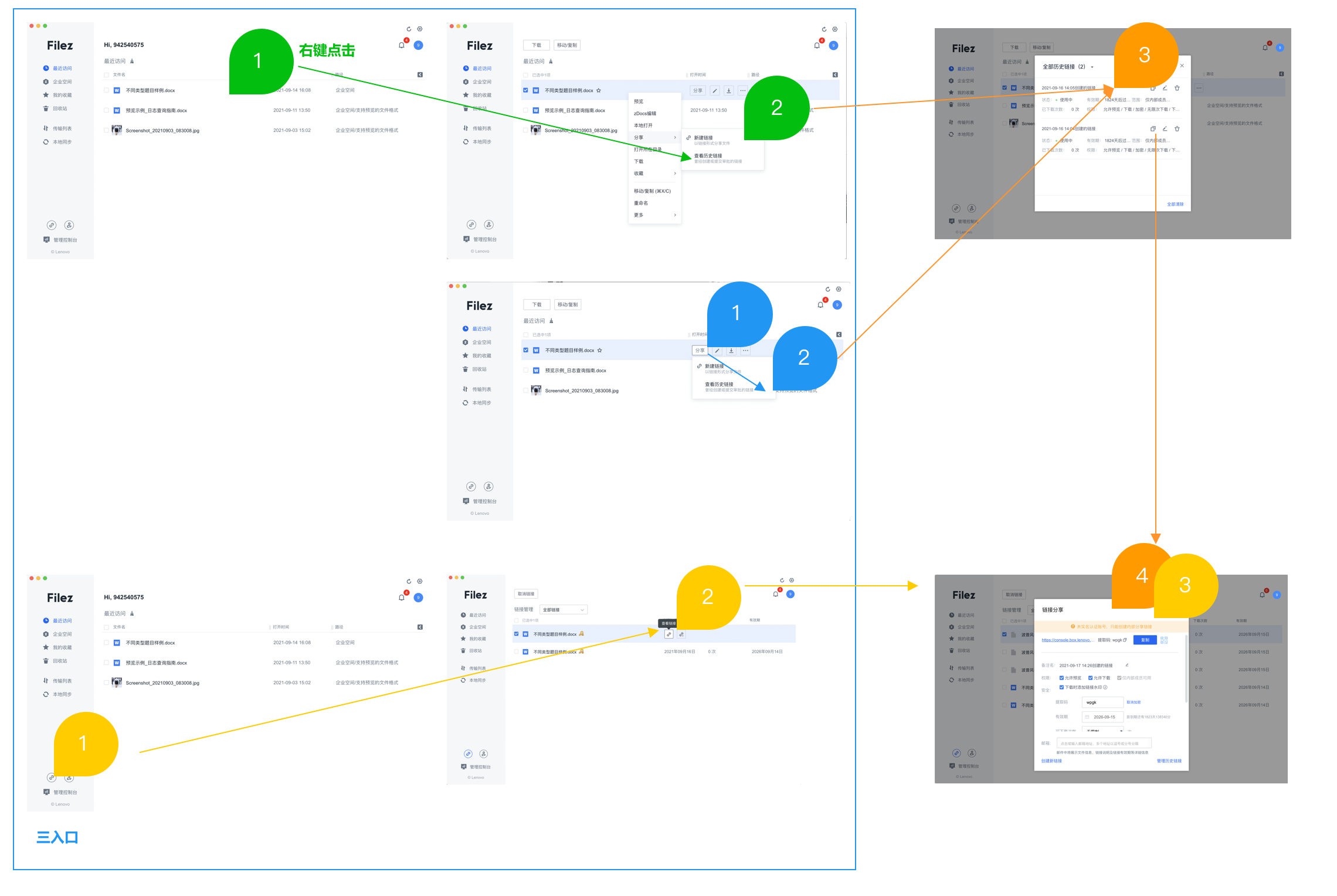Screen dimensions: 1337x896
Task: Choose zDocs编辑 from the context menu
Action: click(x=645, y=114)
